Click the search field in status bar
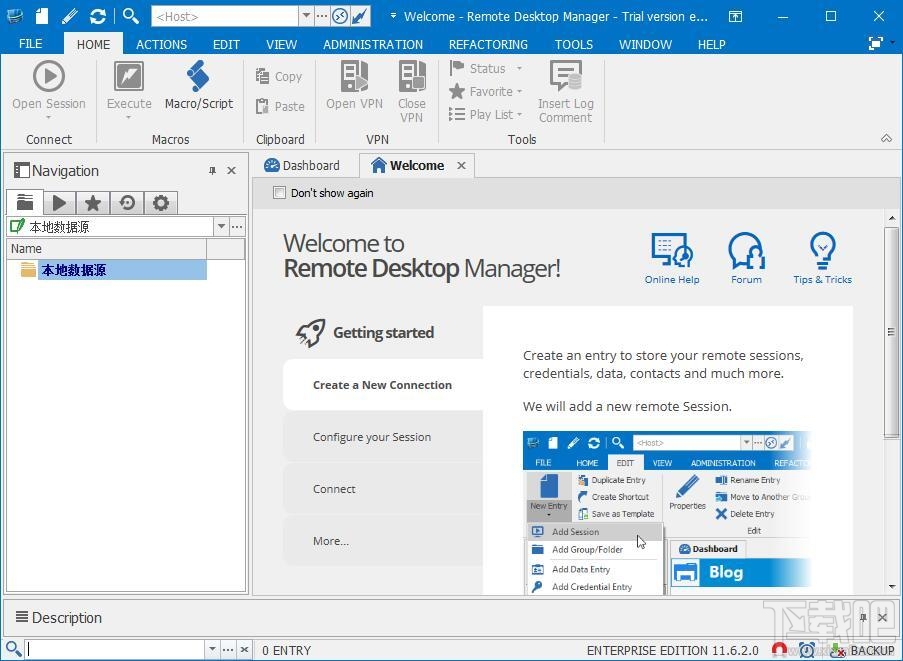Screen dimensions: 903x661 [115, 650]
